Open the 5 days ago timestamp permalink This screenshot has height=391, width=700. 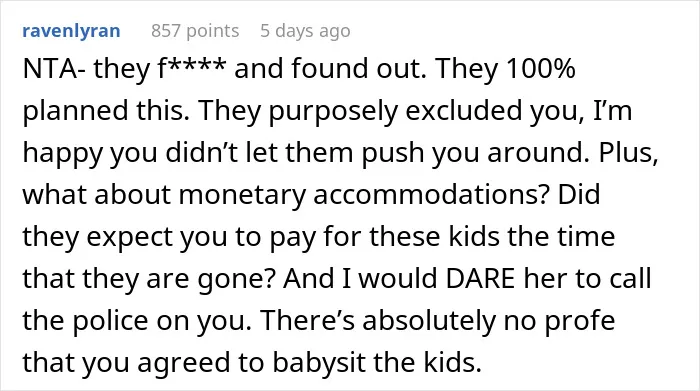tap(305, 31)
